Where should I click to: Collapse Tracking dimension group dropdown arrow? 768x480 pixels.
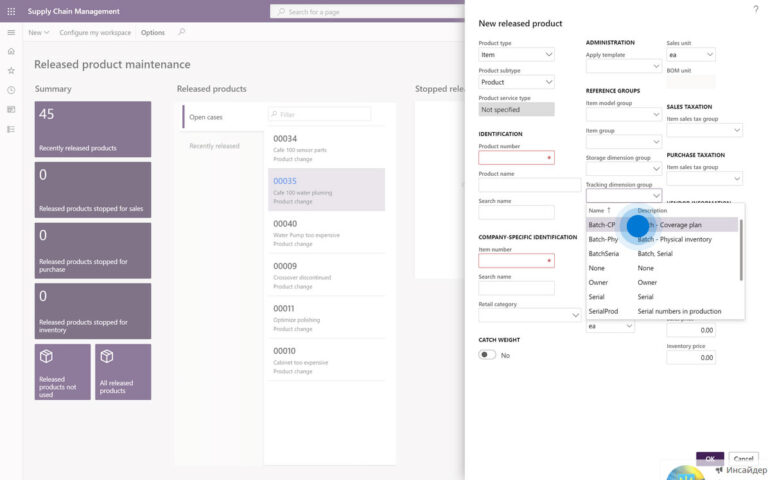pyautogui.click(x=656, y=196)
